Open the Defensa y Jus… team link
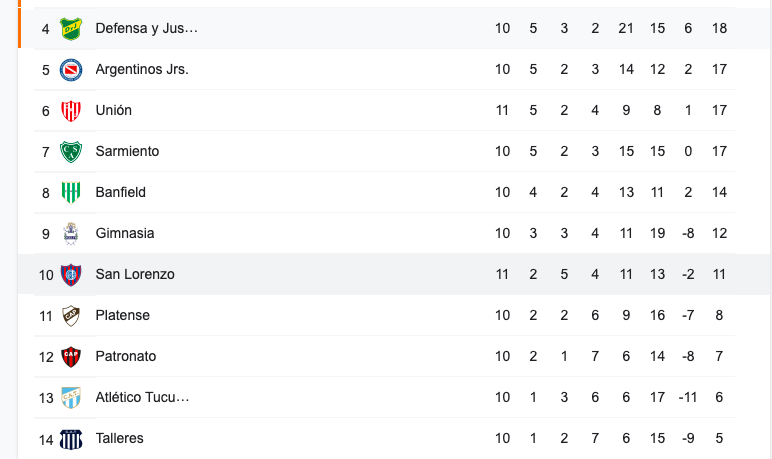Image resolution: width=772 pixels, height=459 pixels. pyautogui.click(x=147, y=29)
